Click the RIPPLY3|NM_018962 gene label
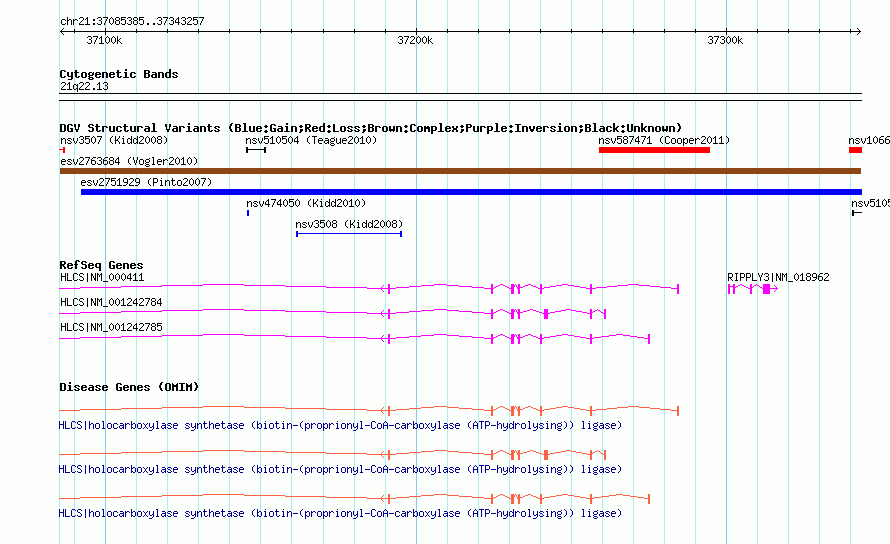 [x=778, y=278]
